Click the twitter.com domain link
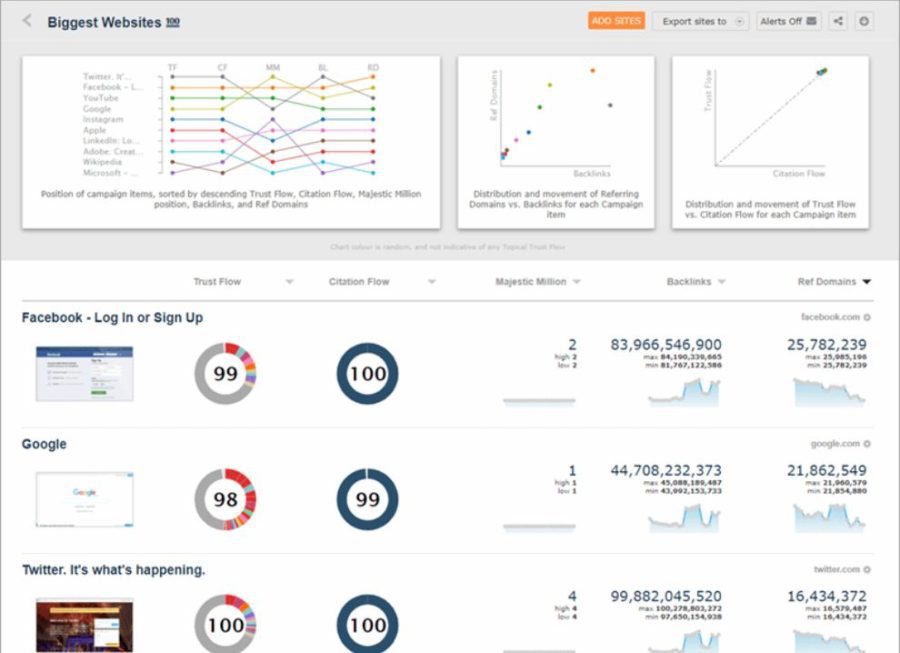900x653 pixels. (836, 569)
